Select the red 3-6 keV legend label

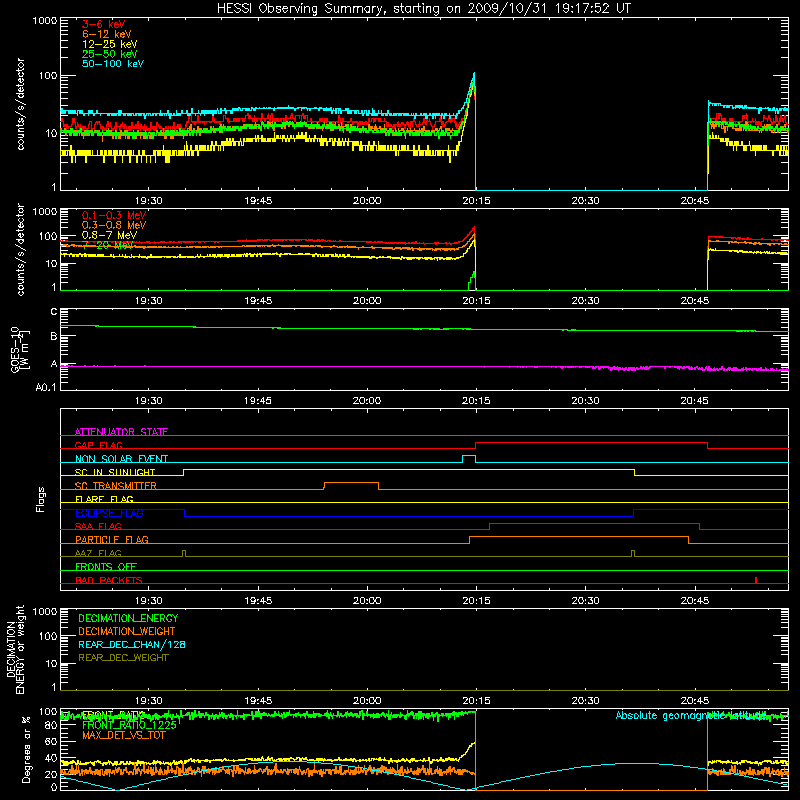(104, 24)
